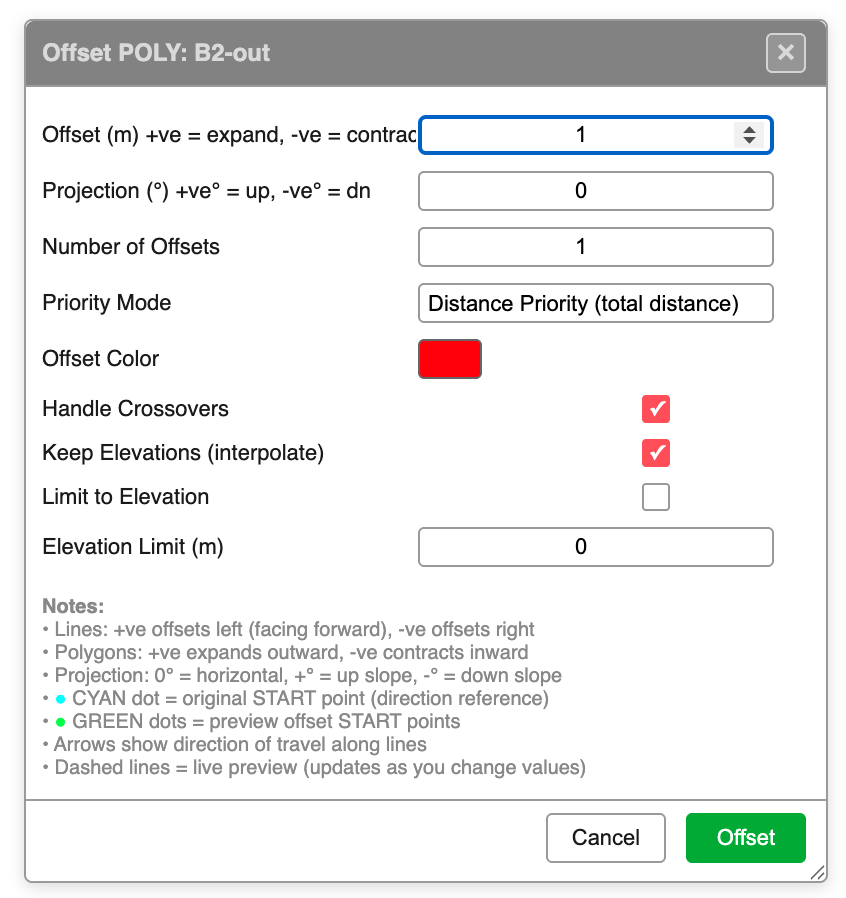The height and width of the screenshot is (898, 846).
Task: Open the red Offset Color swatch
Action: pos(449,359)
